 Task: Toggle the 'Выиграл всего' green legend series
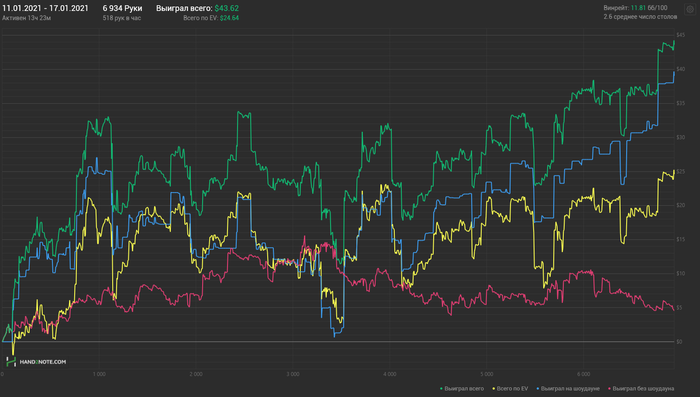click(462, 389)
